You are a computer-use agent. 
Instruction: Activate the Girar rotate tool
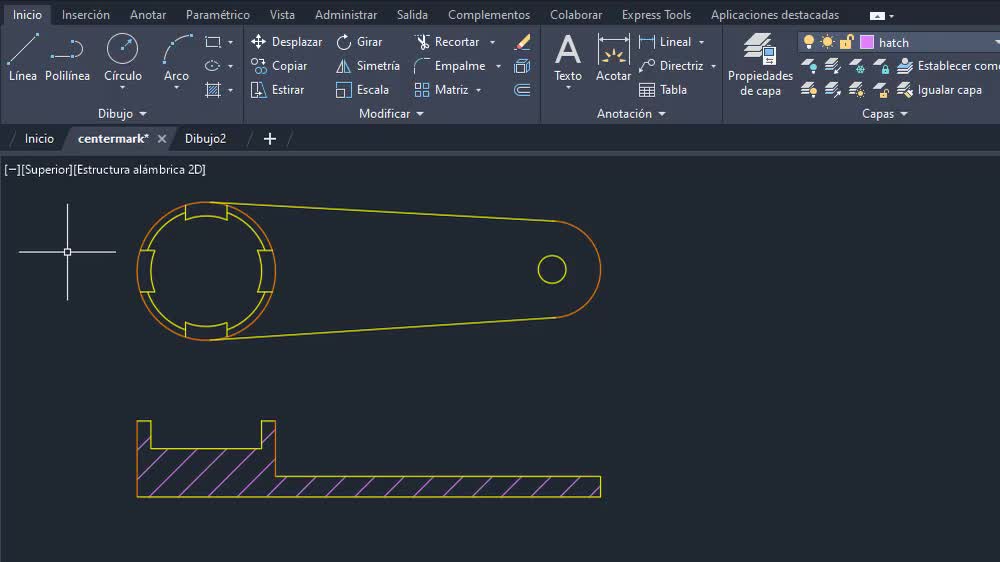click(x=359, y=42)
